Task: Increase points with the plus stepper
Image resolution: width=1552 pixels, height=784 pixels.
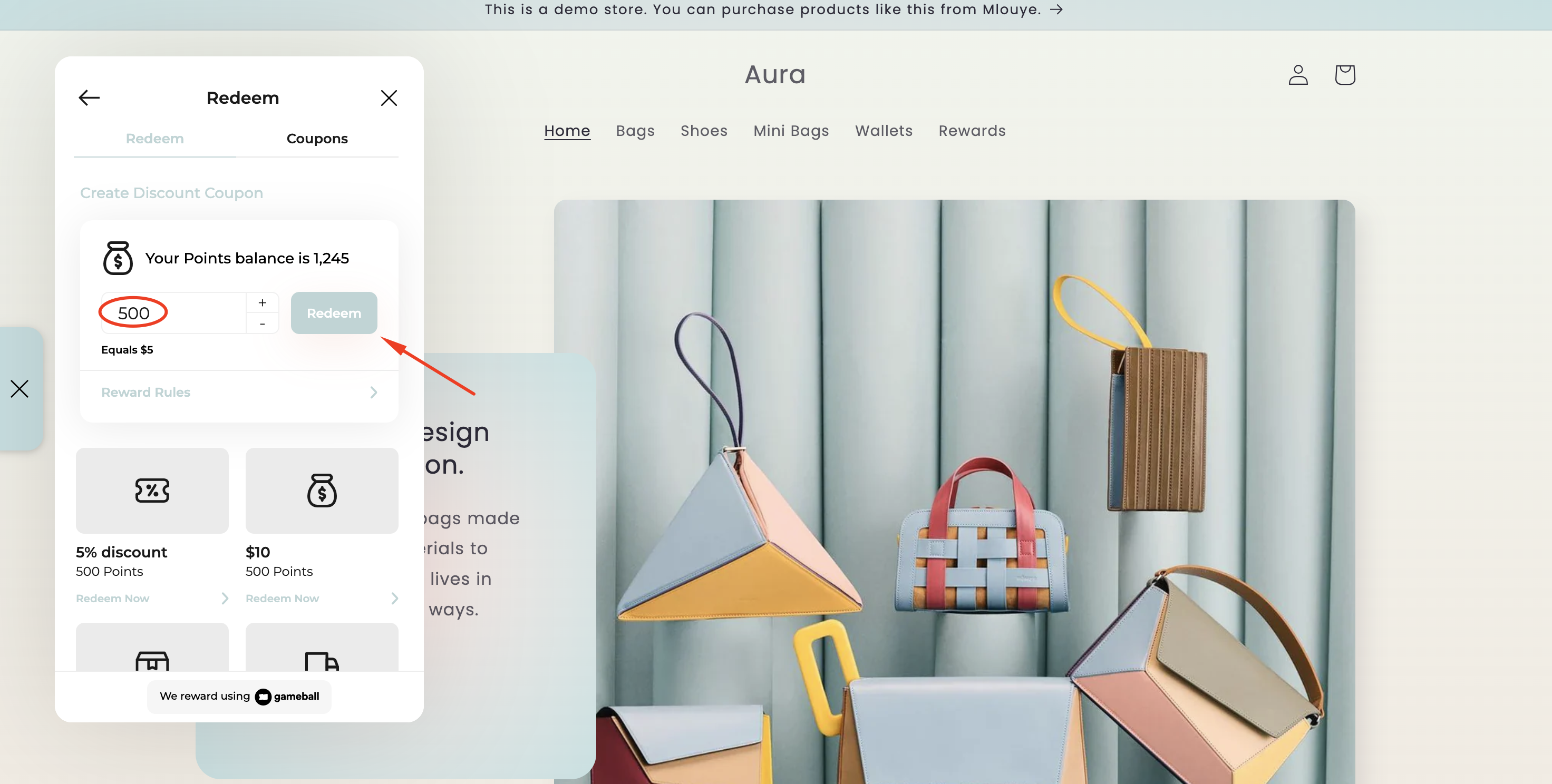Action: (x=262, y=302)
